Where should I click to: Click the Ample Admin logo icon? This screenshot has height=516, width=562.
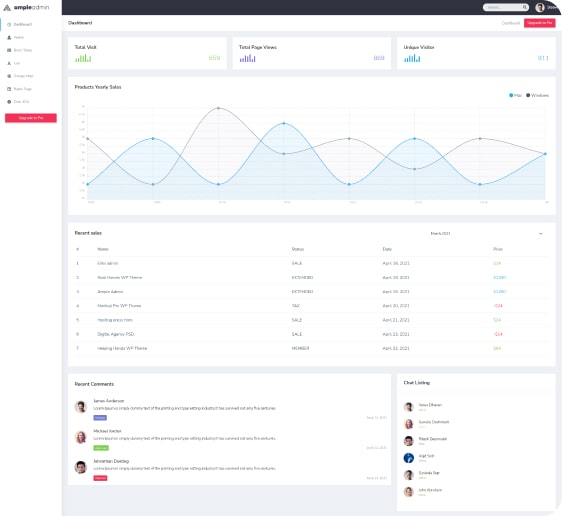coord(7,8)
